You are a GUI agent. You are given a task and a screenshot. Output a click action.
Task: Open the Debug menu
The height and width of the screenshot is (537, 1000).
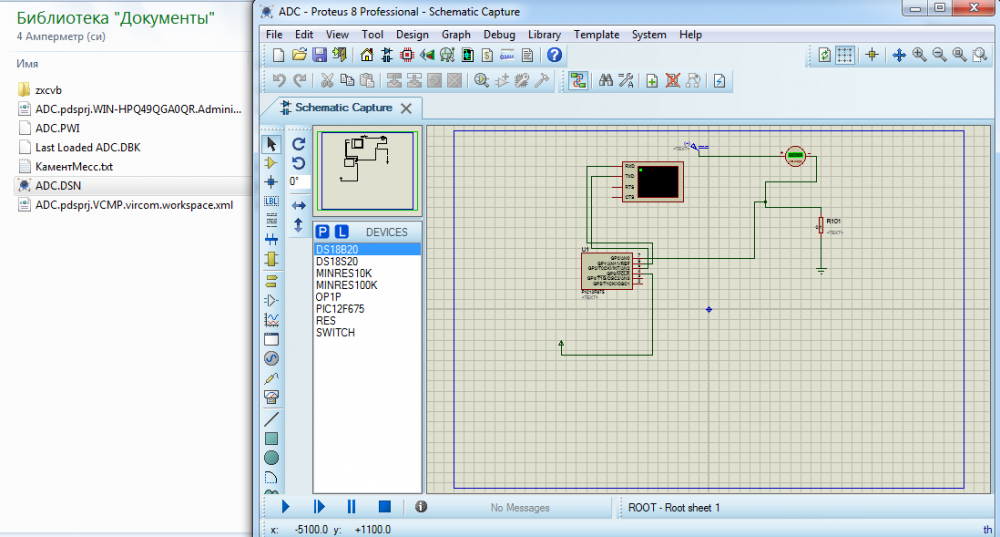[499, 34]
